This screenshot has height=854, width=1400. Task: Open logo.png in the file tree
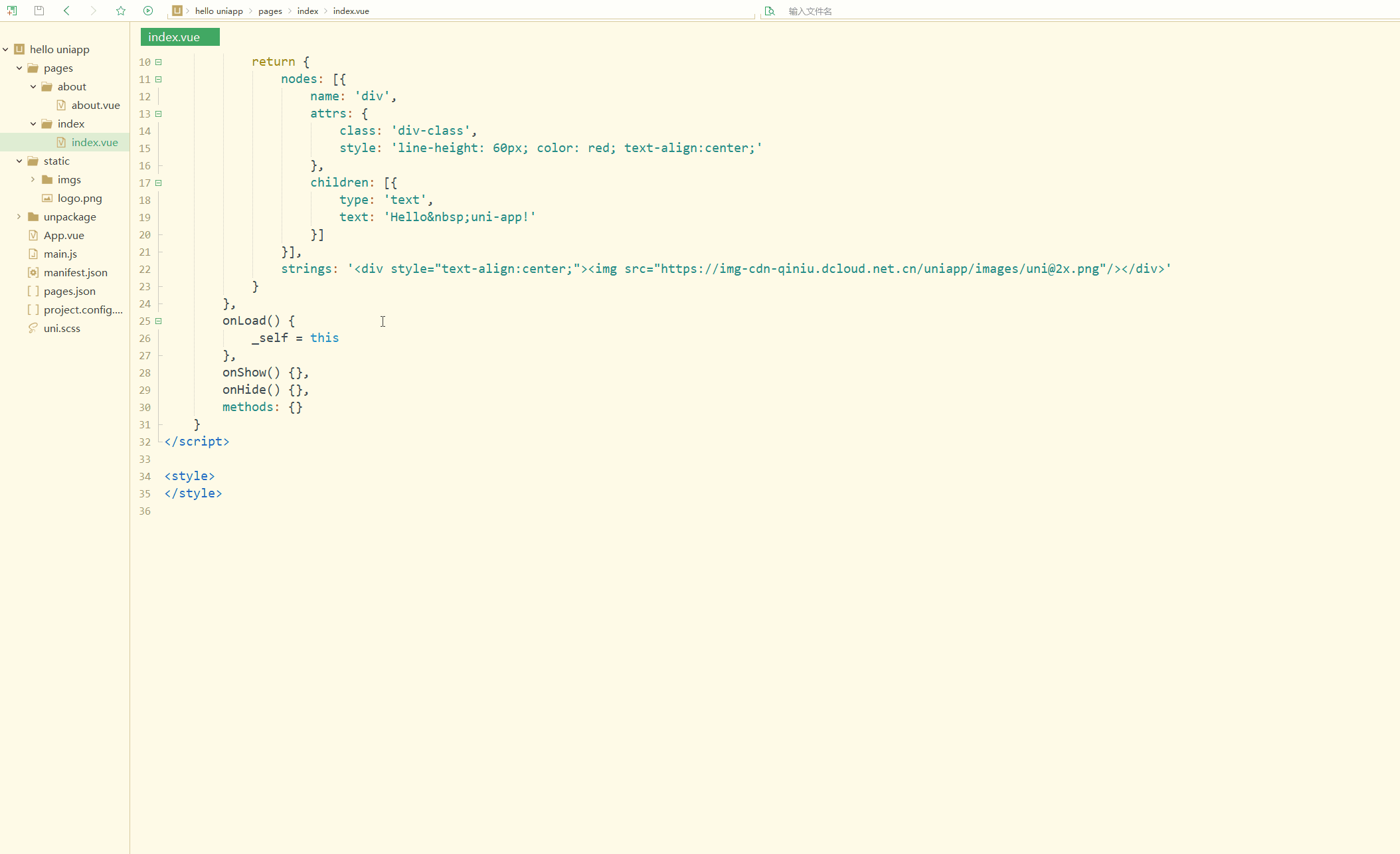(80, 198)
